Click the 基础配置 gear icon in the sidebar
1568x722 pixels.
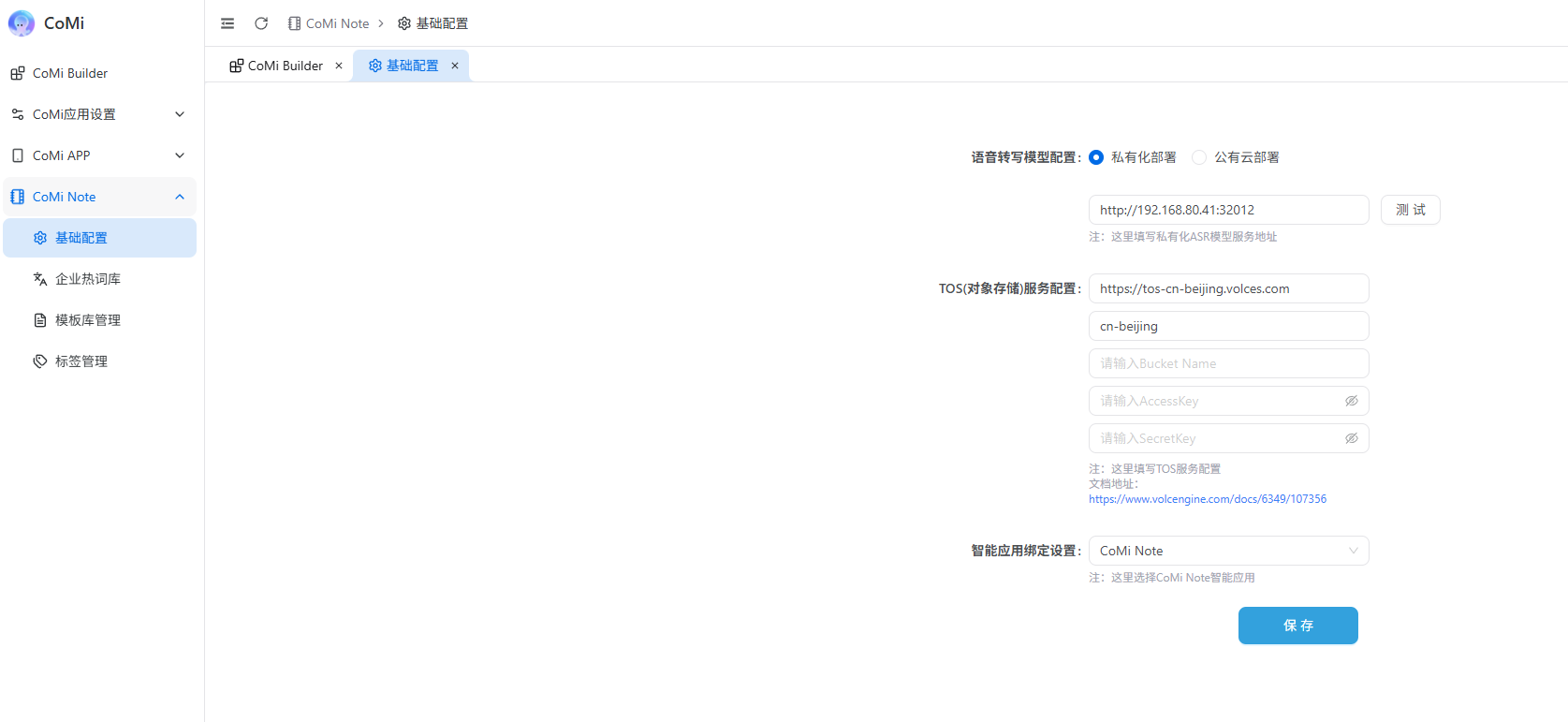pos(40,238)
